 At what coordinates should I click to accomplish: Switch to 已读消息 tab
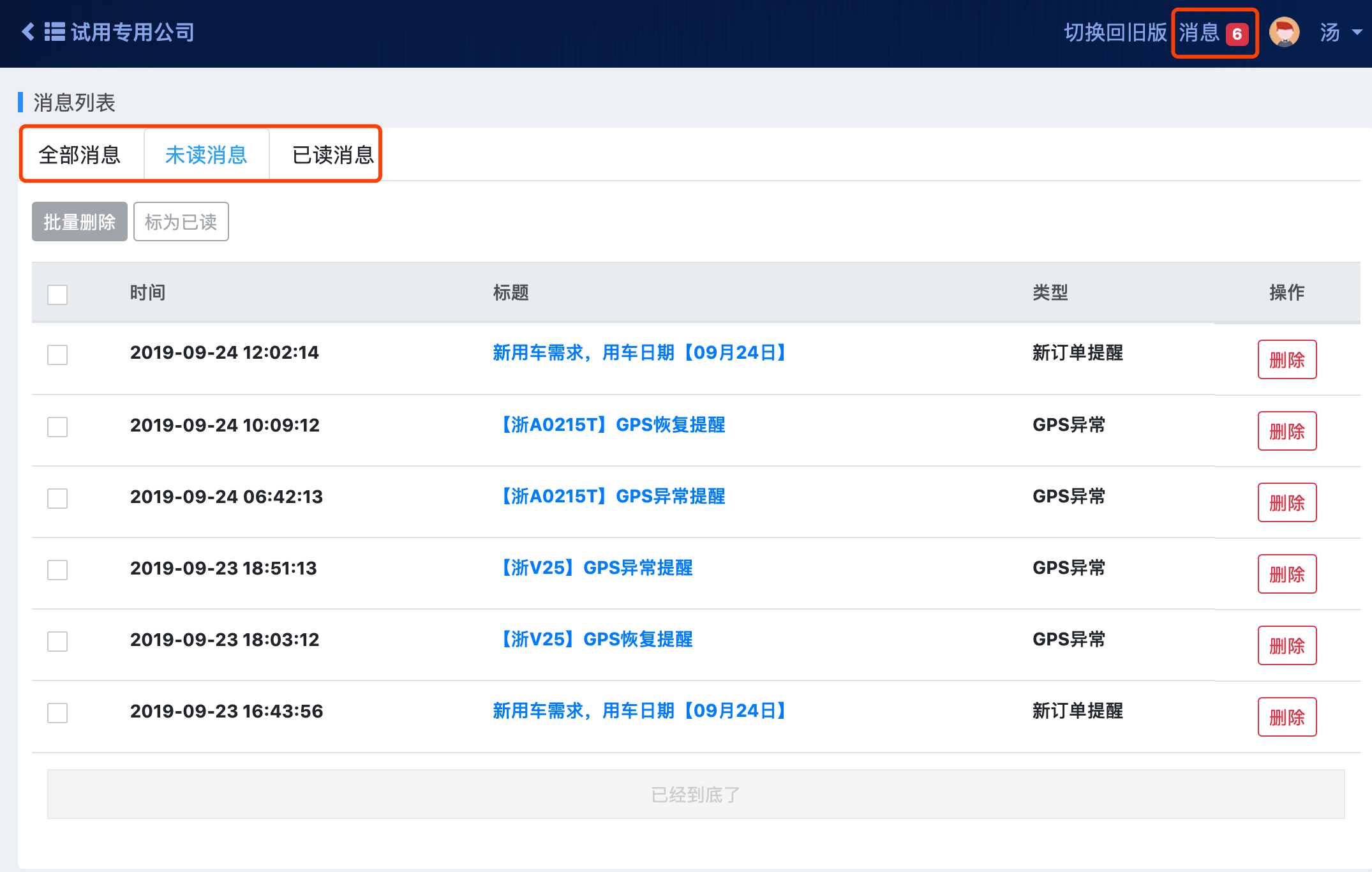pyautogui.click(x=332, y=155)
